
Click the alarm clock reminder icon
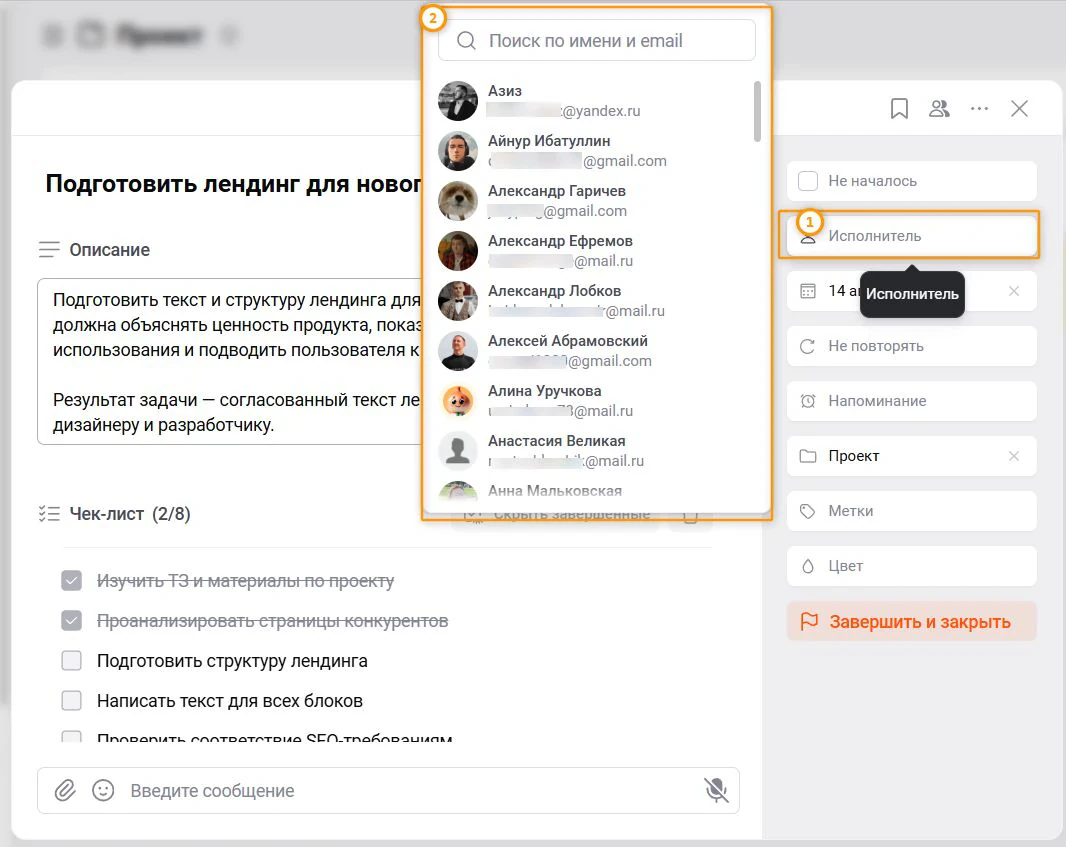coord(808,401)
